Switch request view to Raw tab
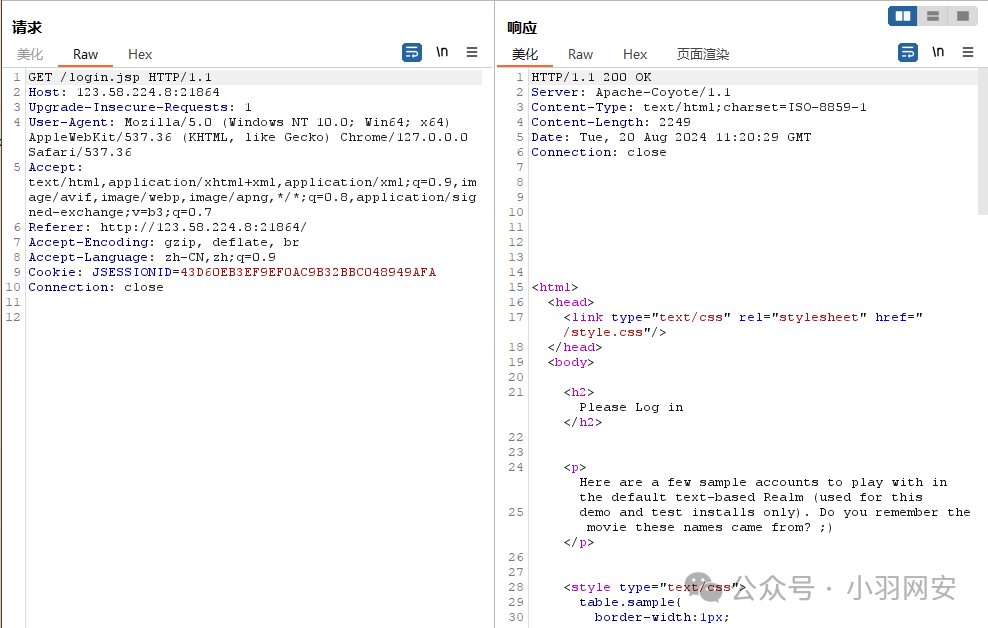The width and height of the screenshot is (988, 628). pyautogui.click(x=85, y=55)
